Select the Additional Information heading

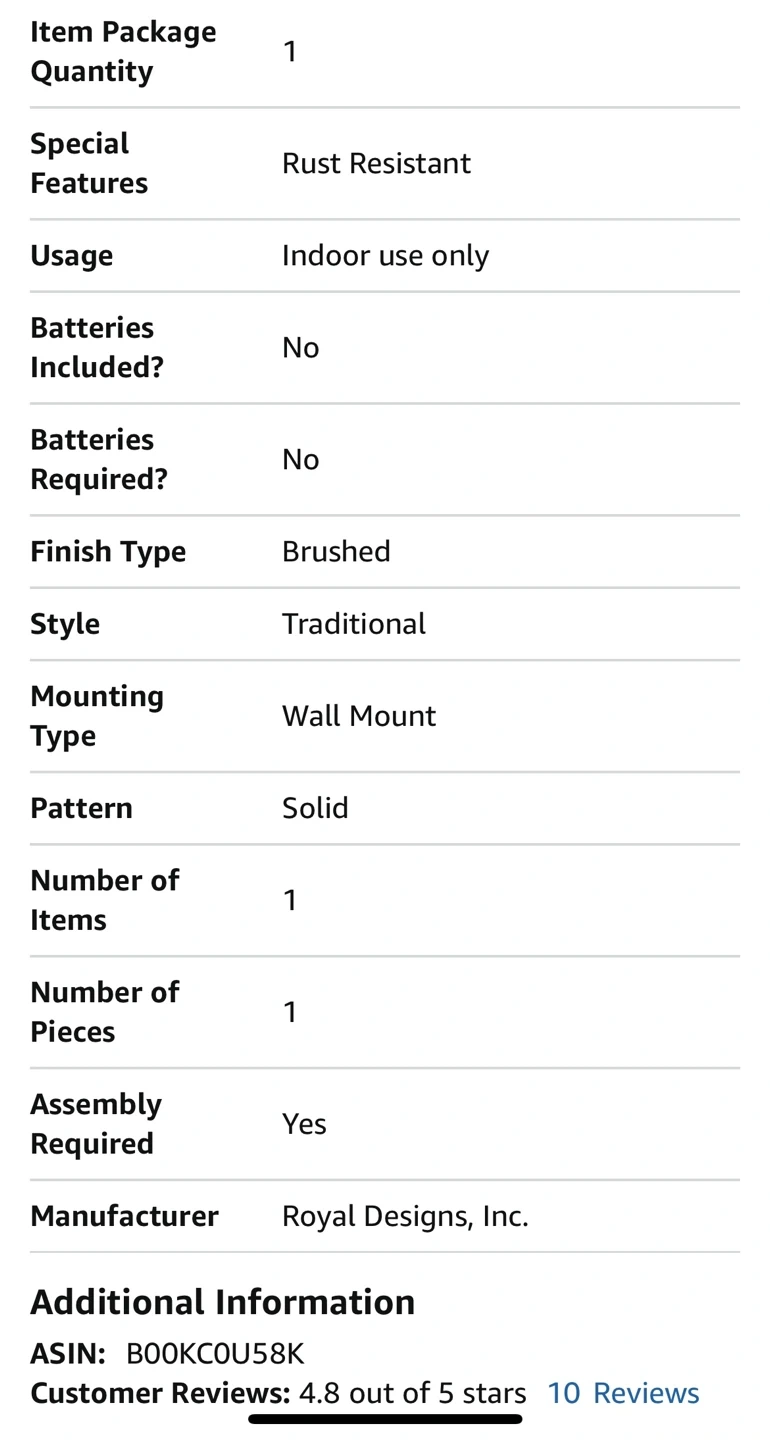pyautogui.click(x=223, y=1302)
